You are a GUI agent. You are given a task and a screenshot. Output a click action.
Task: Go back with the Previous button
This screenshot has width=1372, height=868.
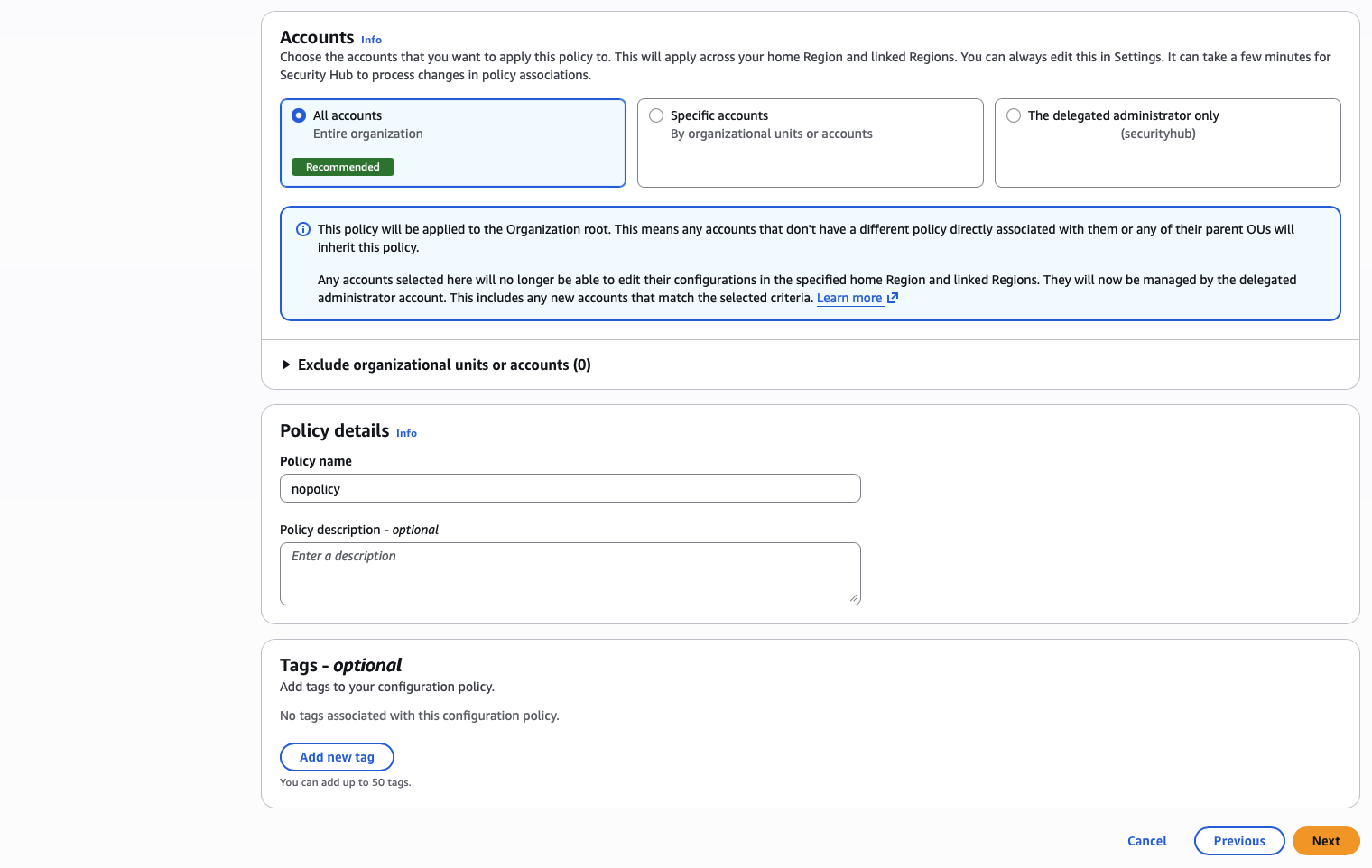click(x=1238, y=841)
